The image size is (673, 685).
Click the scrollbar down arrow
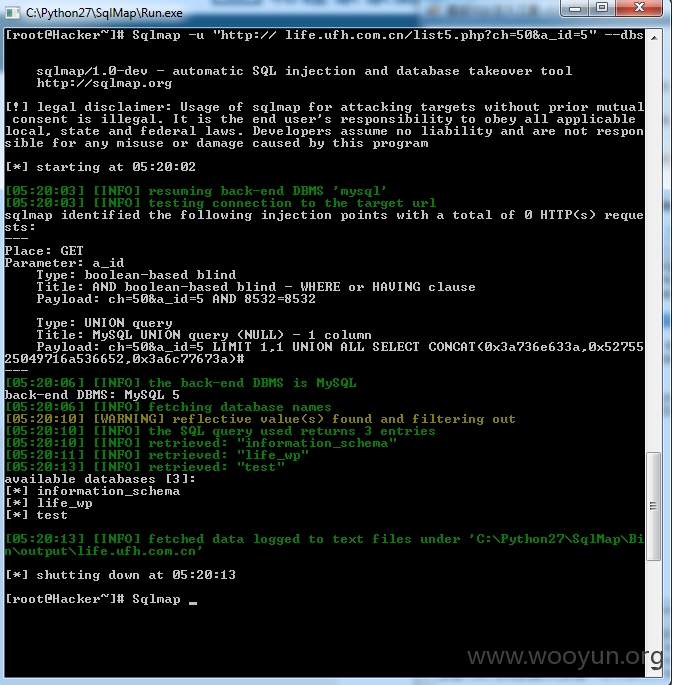tap(654, 669)
